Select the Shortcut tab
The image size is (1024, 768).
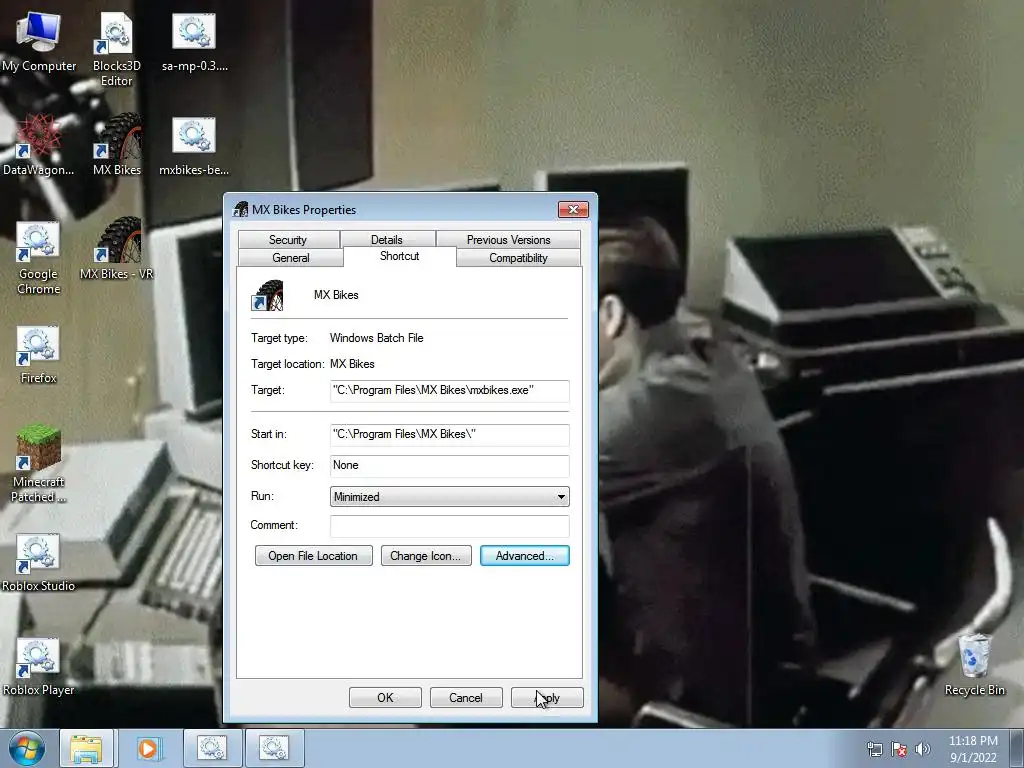[x=400, y=256]
